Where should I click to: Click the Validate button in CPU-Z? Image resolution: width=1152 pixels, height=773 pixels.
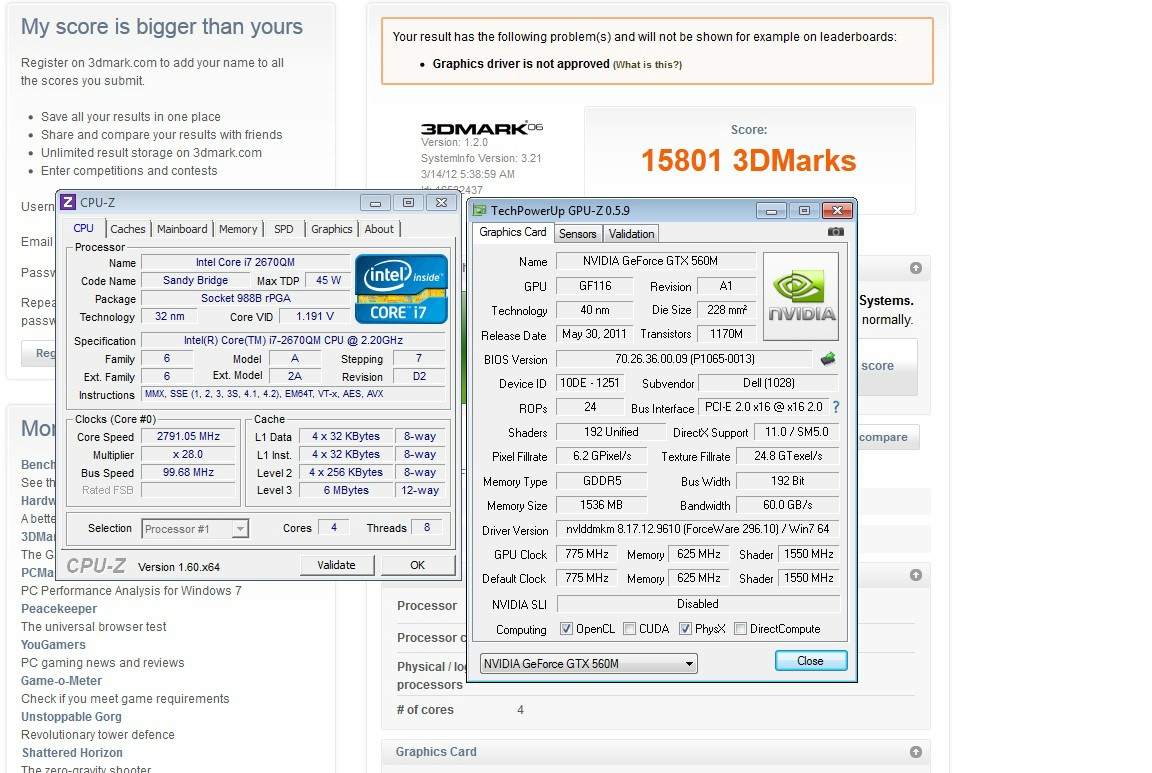point(336,565)
